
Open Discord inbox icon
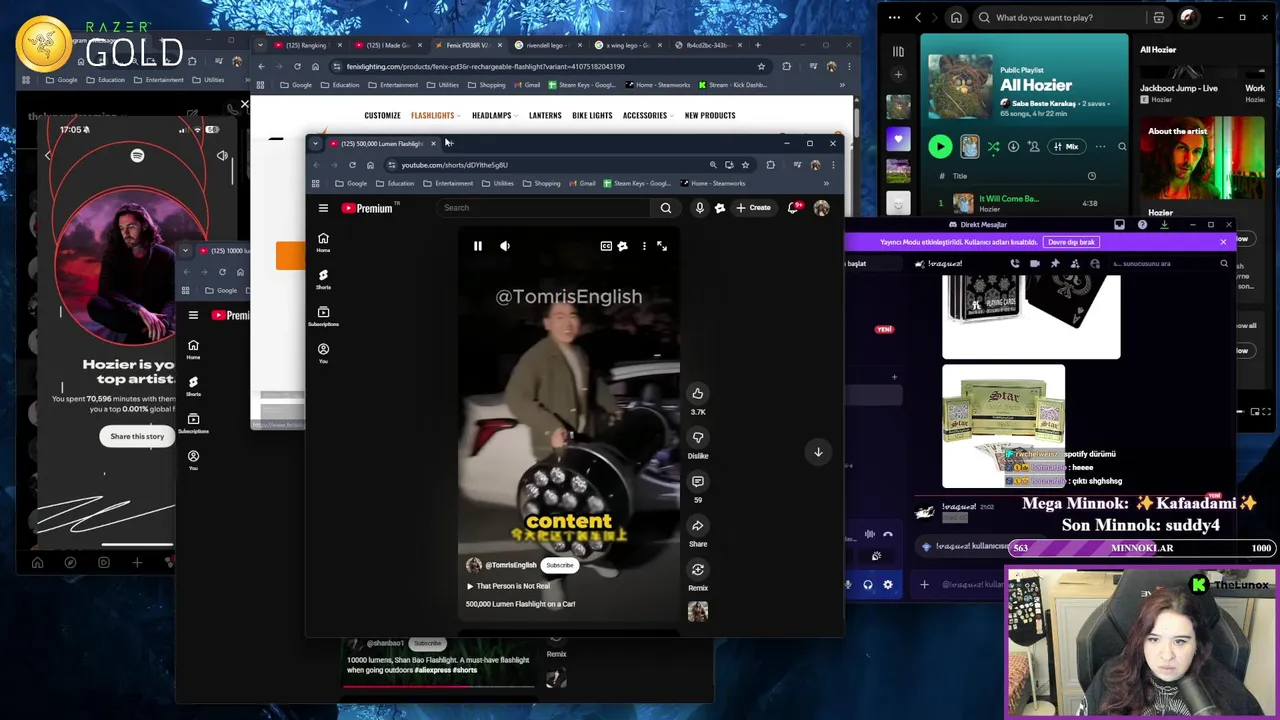[1119, 225]
